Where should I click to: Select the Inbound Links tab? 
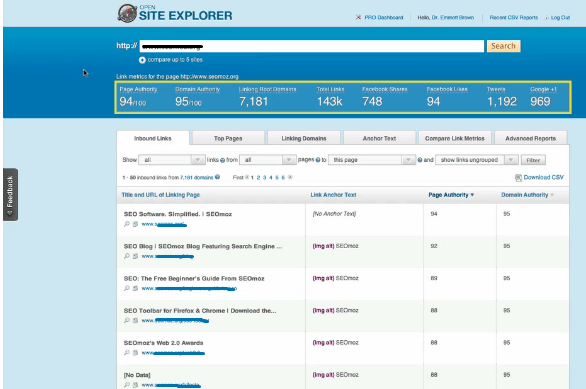153,138
